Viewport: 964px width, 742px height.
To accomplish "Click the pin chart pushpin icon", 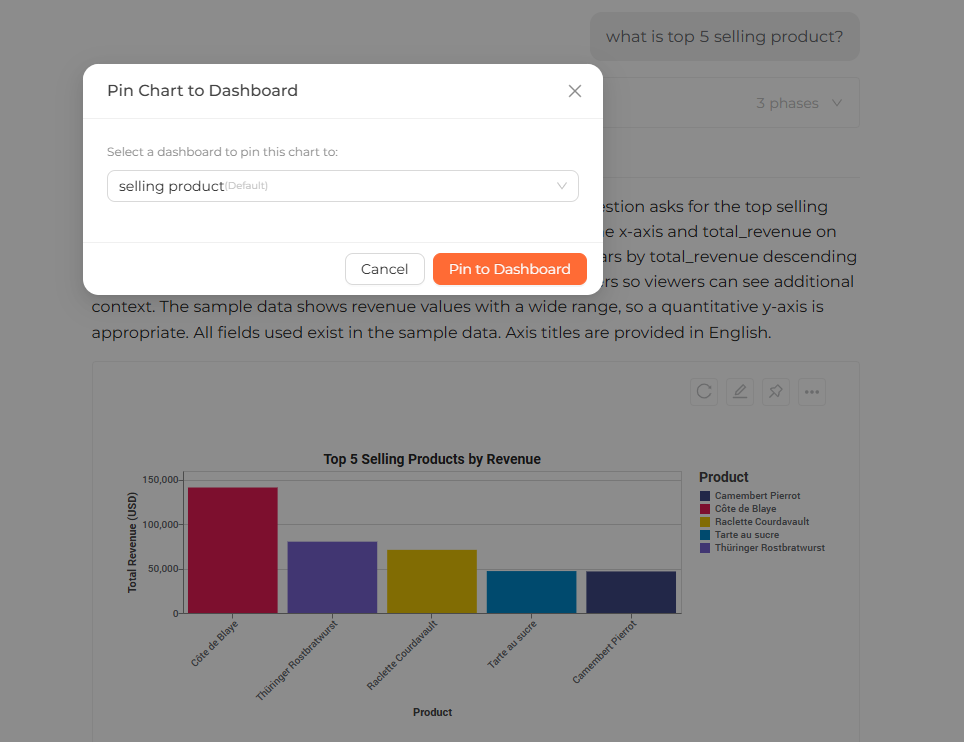I will (x=776, y=392).
